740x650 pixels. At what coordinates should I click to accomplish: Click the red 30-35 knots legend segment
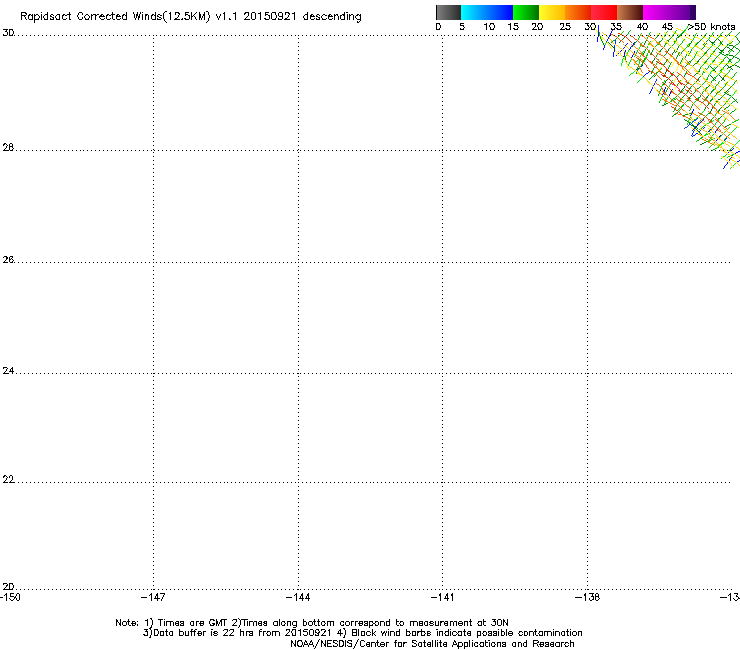[x=604, y=12]
